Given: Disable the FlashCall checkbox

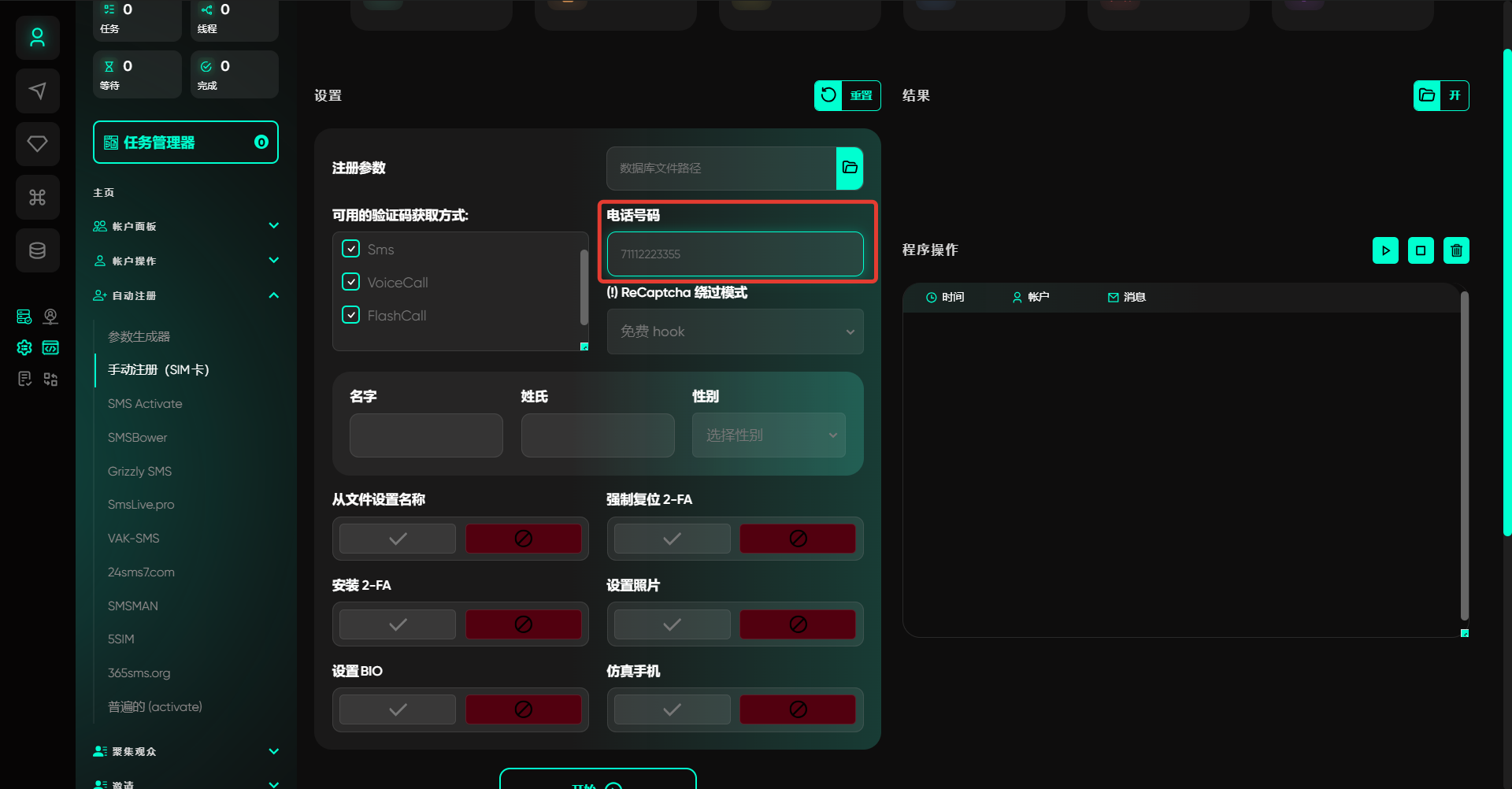Looking at the screenshot, I should tap(351, 315).
